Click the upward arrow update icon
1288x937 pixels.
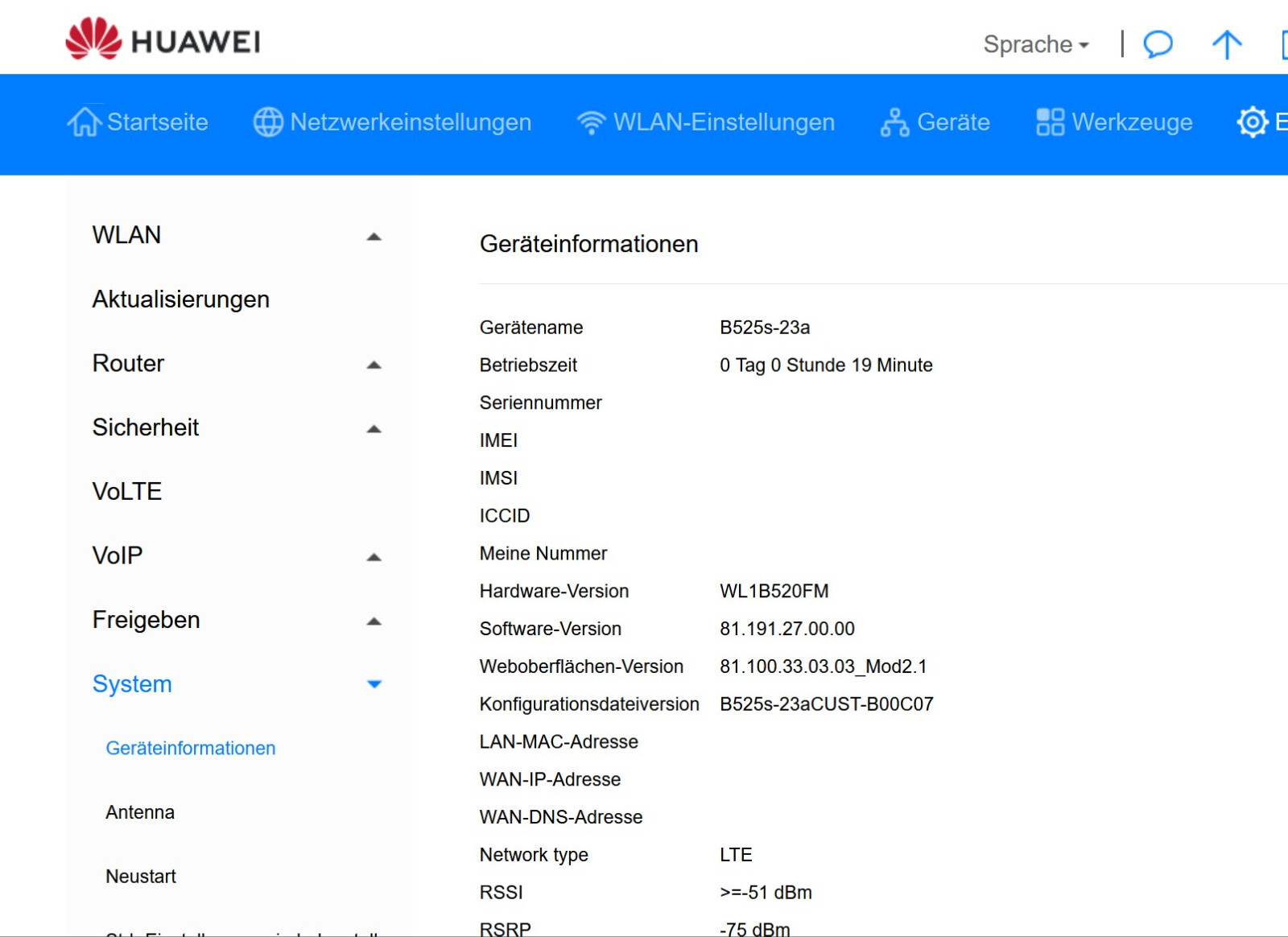1227,44
